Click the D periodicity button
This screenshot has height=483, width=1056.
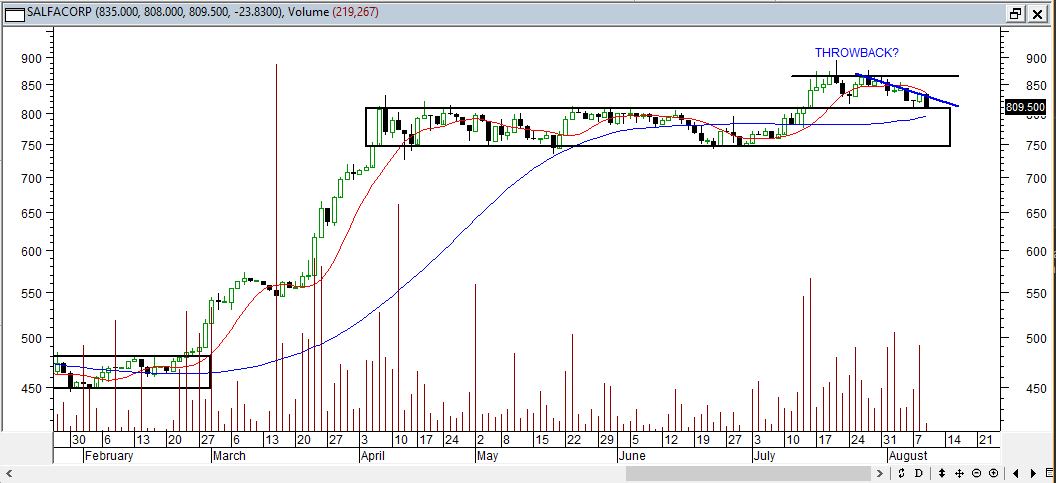tap(919, 473)
